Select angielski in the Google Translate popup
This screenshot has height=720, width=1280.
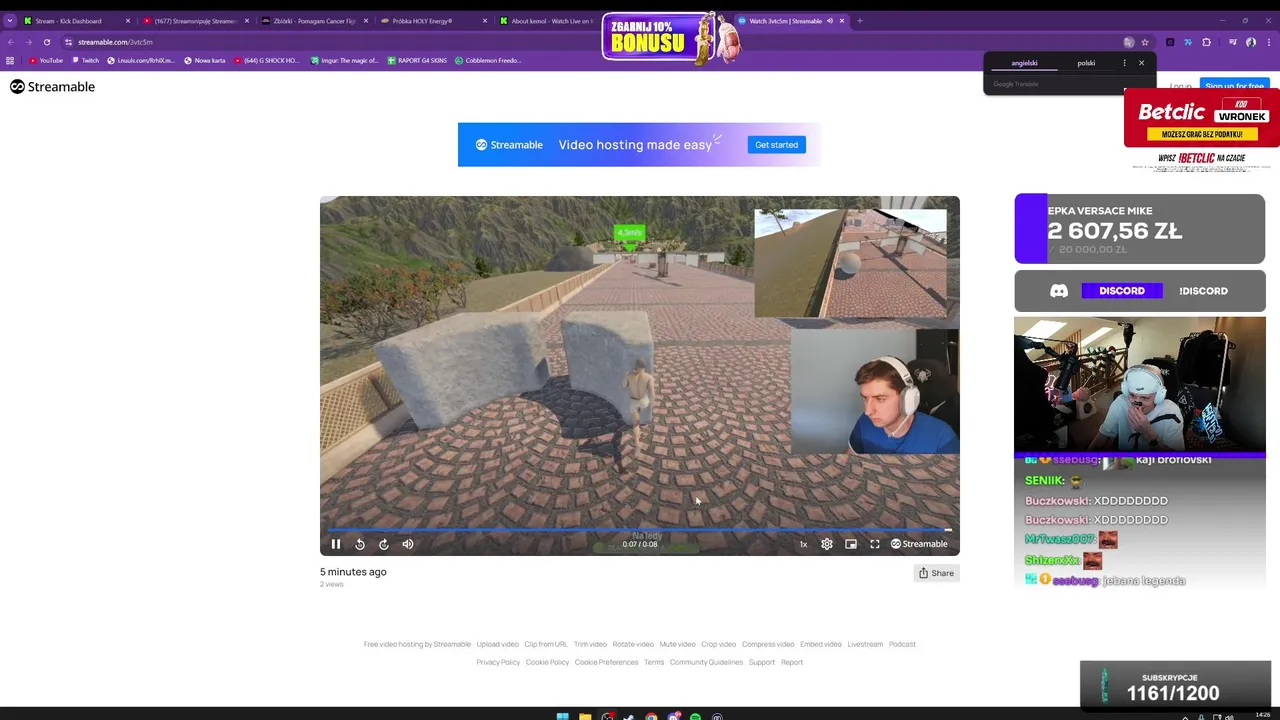coord(1024,63)
